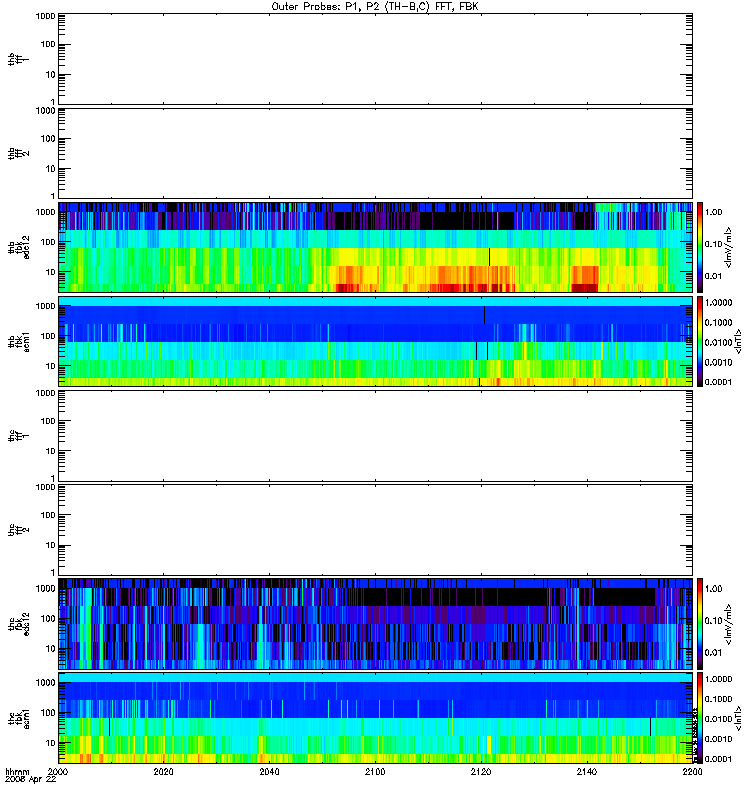750x800 pixels.
Task: Click the thb fbk scm1 spectrogram panel
Action: [376, 341]
